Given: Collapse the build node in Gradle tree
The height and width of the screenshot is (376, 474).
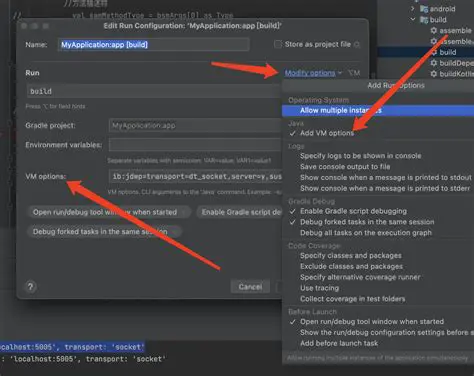Looking at the screenshot, I should (x=413, y=19).
